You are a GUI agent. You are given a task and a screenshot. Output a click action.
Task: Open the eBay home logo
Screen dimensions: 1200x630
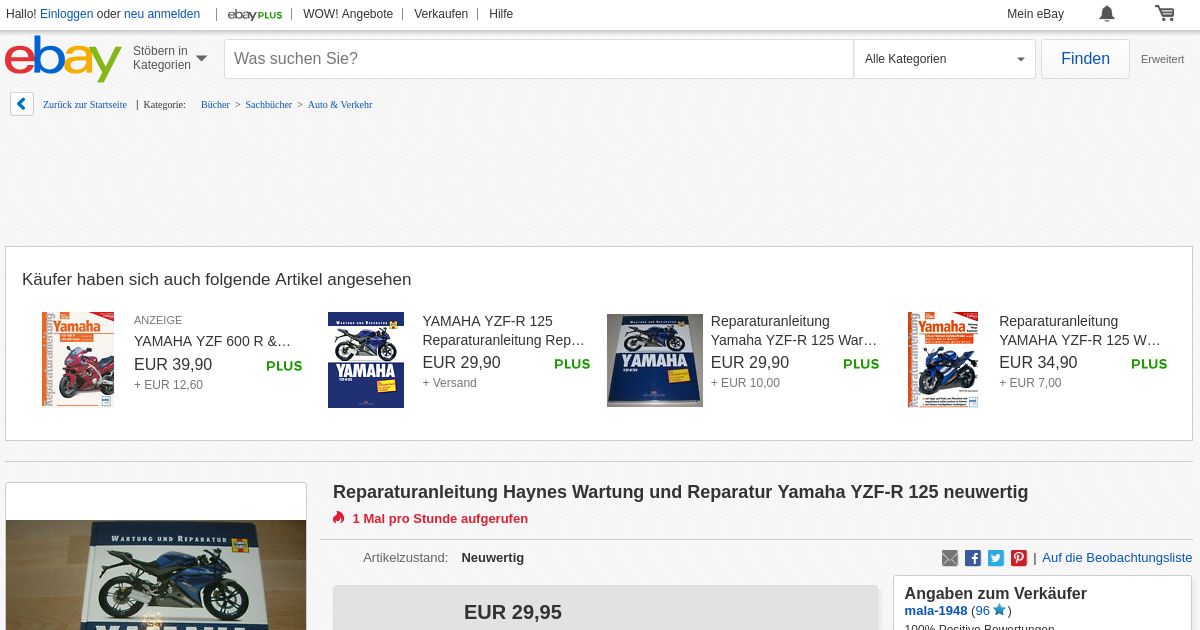point(63,59)
